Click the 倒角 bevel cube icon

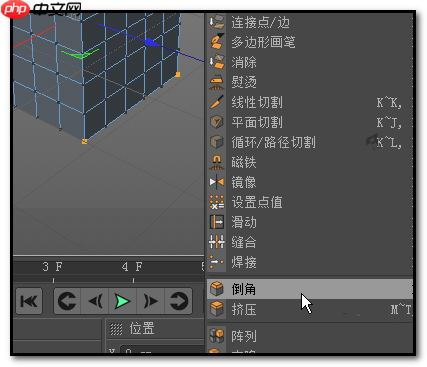click(217, 289)
